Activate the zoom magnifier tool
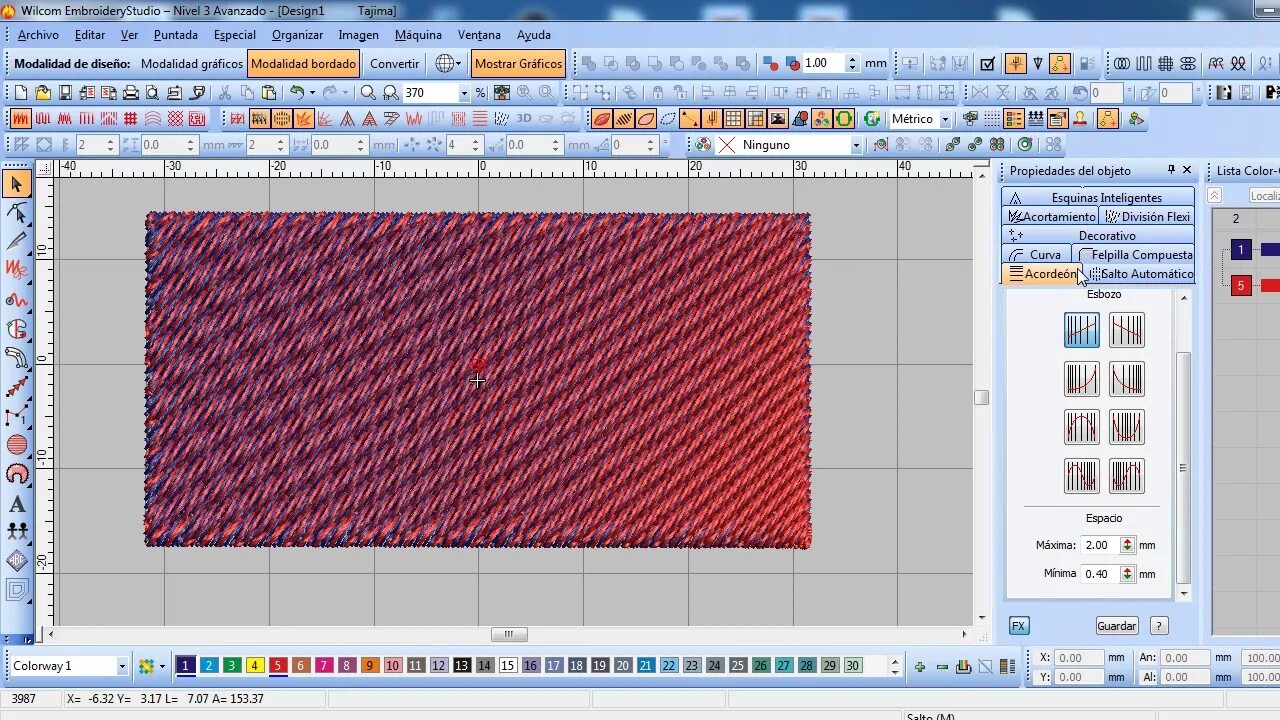Image resolution: width=1280 pixels, height=720 pixels. pos(367,93)
